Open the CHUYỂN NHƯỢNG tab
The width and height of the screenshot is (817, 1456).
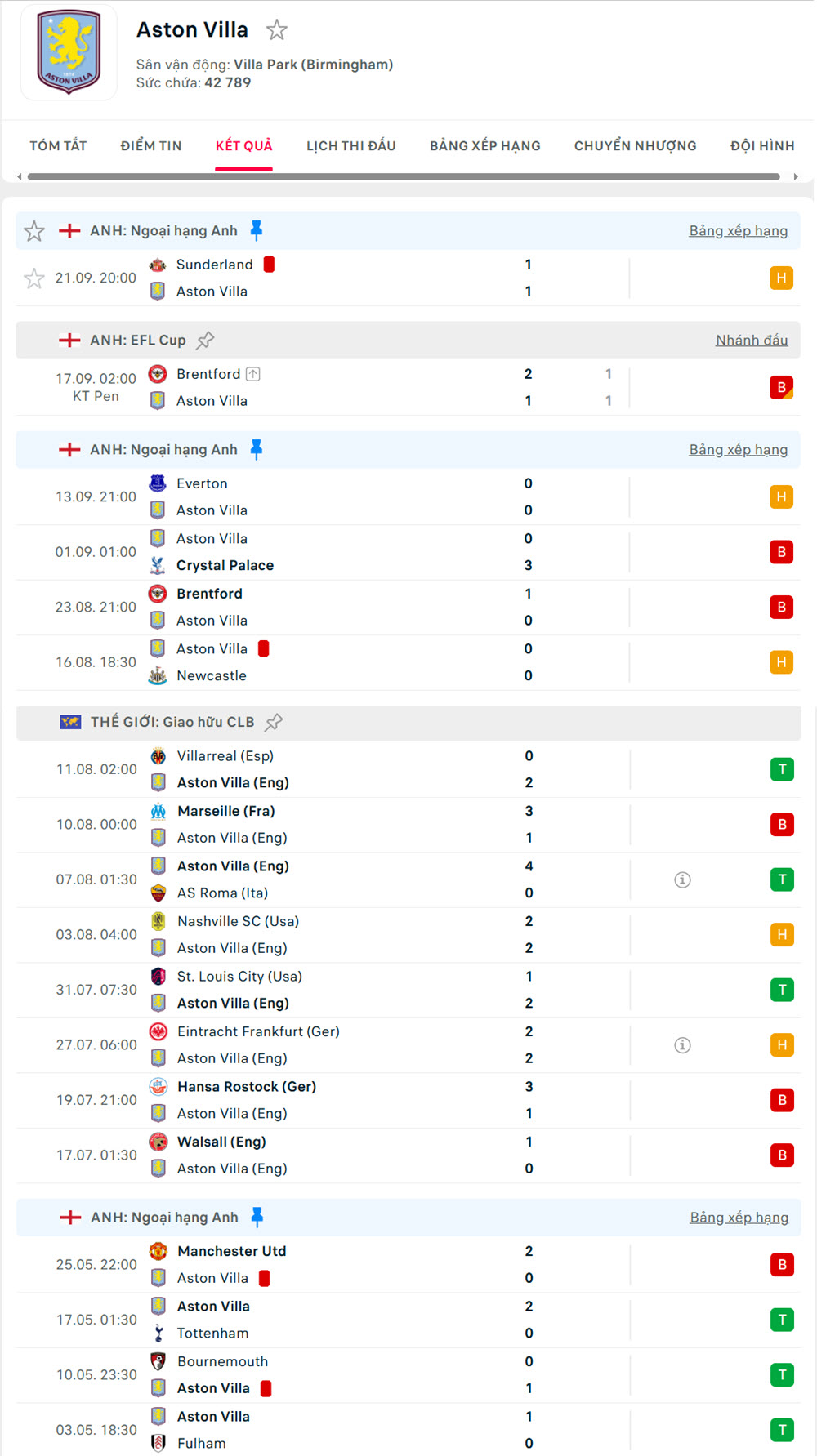click(635, 146)
